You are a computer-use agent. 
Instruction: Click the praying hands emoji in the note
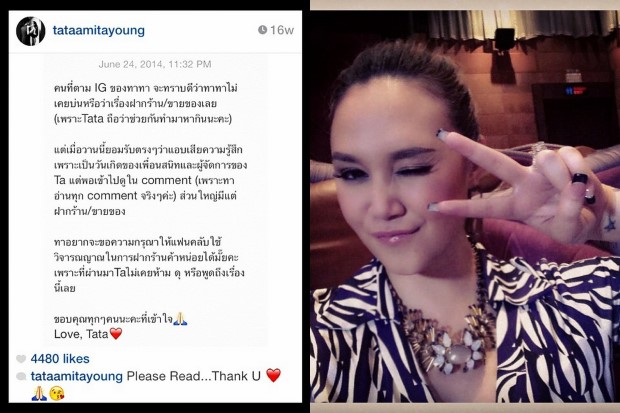(x=180, y=319)
